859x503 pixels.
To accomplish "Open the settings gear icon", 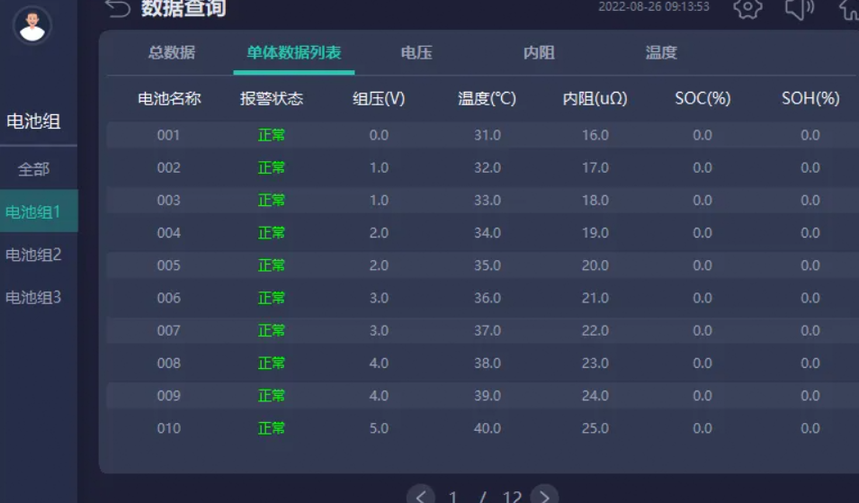I will click(748, 8).
